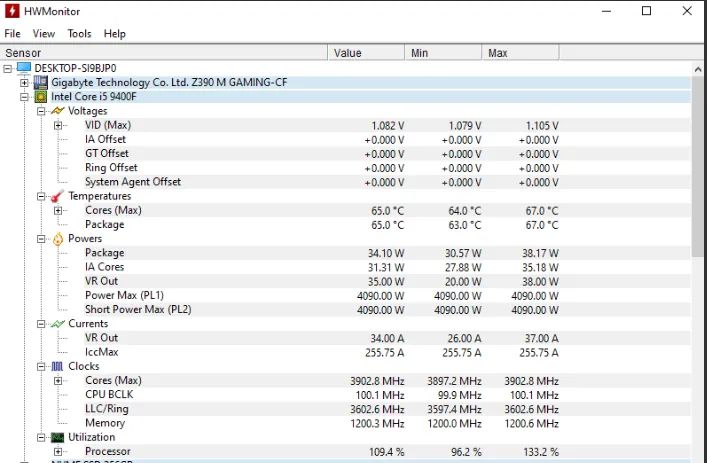This screenshot has width=707, height=463.
Task: Click the Min column header
Action: [443, 53]
